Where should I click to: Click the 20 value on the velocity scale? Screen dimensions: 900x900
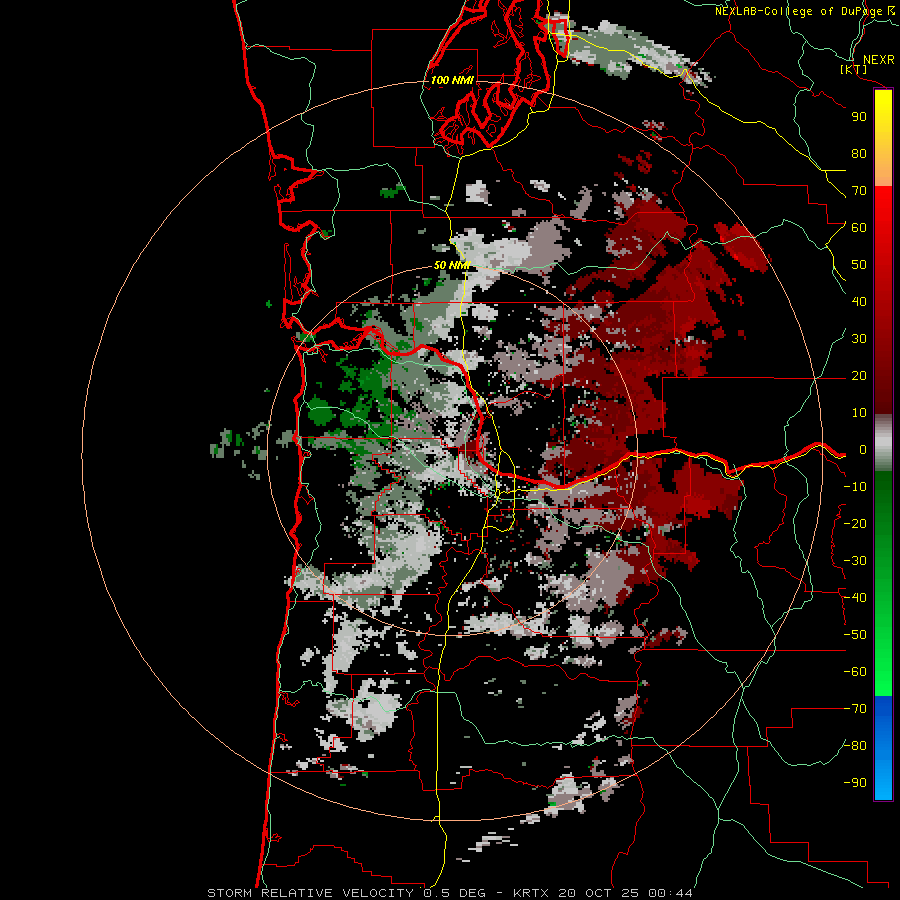pos(859,376)
